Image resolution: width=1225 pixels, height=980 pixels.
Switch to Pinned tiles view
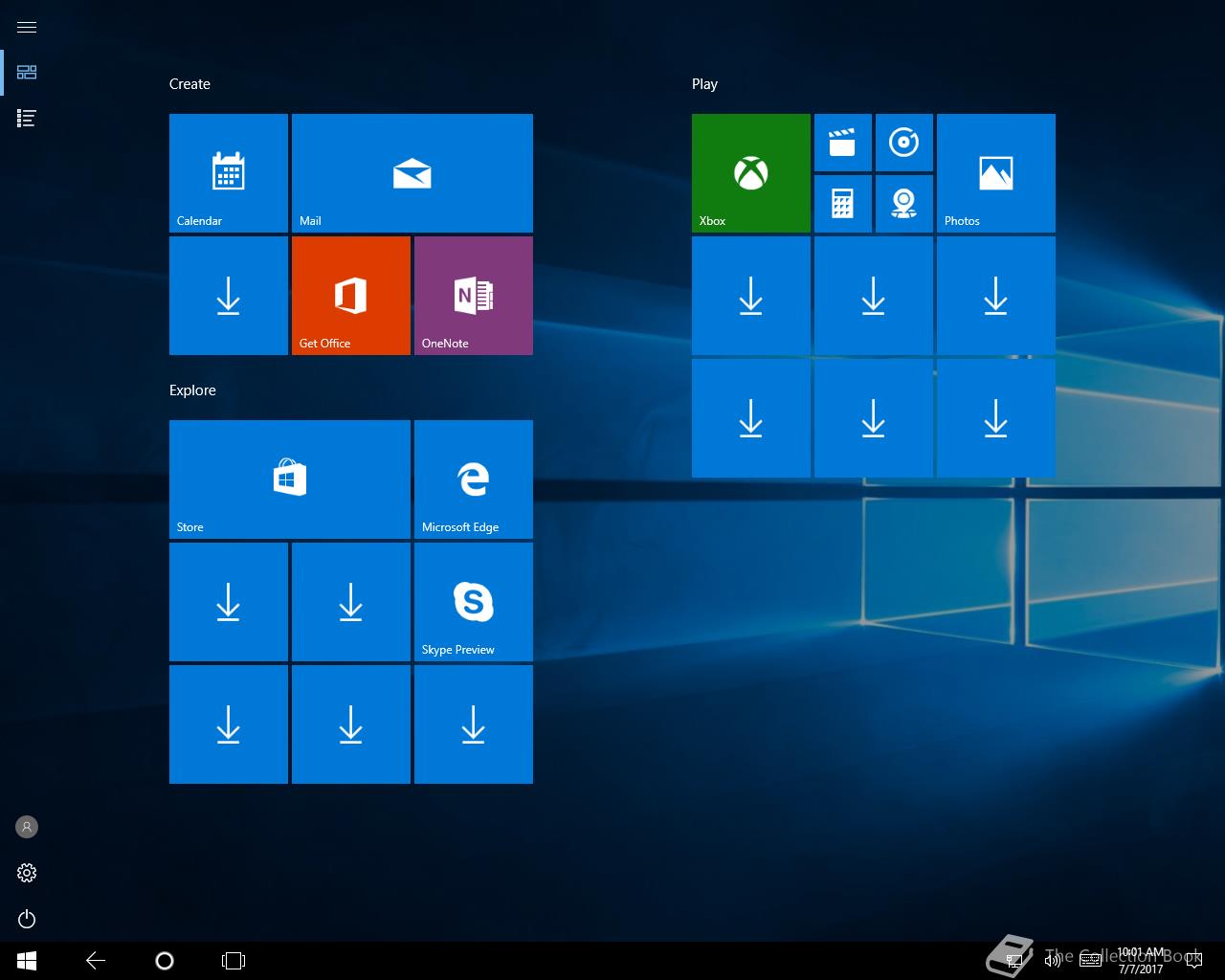[27, 73]
